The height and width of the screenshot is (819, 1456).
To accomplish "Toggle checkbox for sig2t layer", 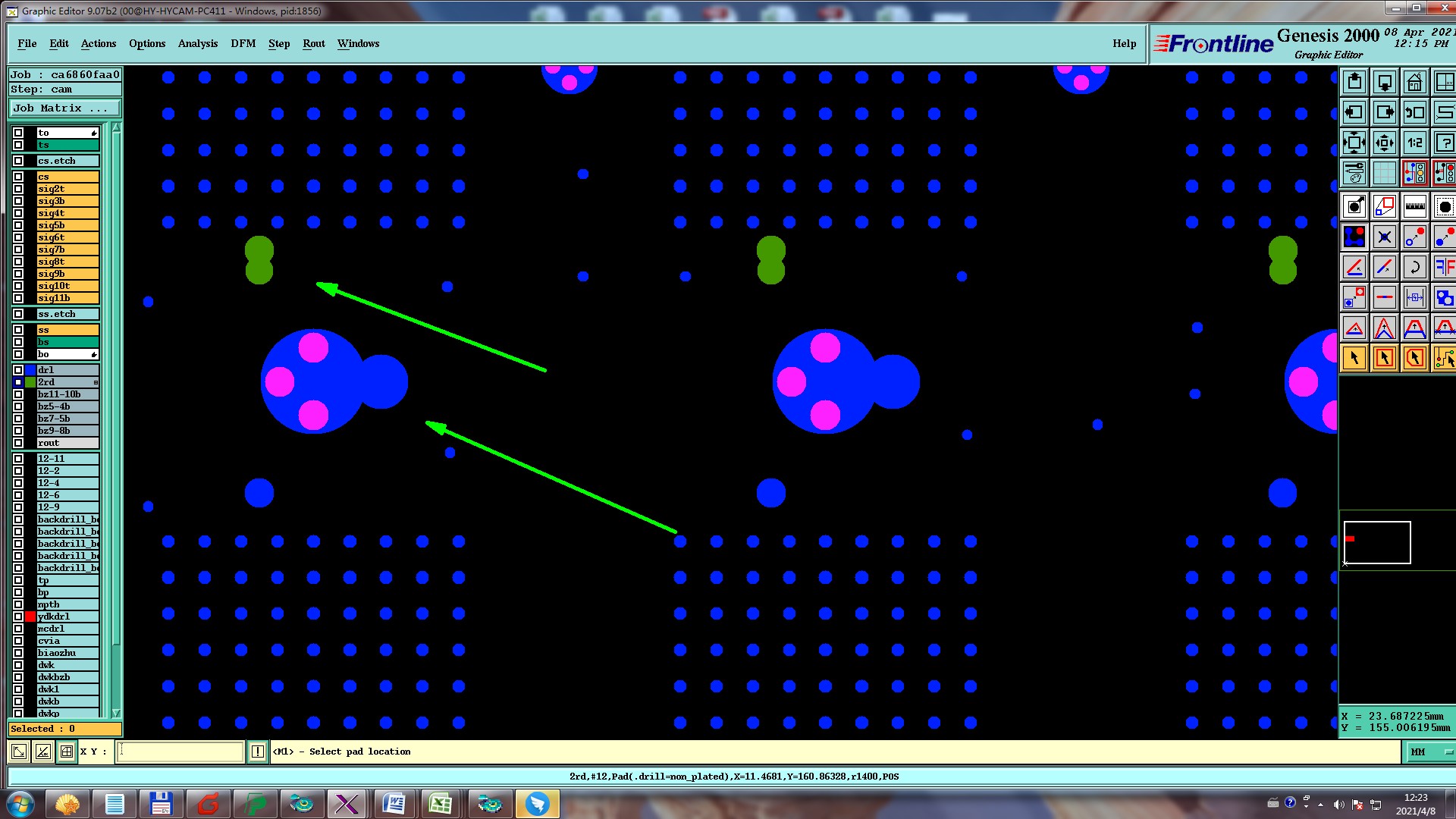I will click(18, 189).
